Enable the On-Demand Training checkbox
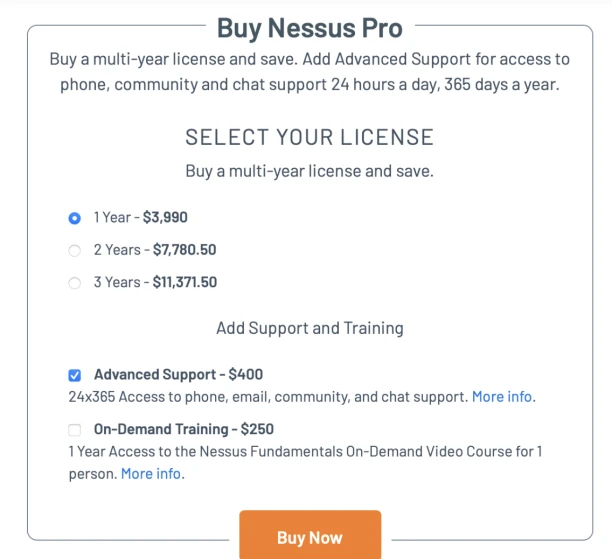612x559 pixels. pyautogui.click(x=74, y=430)
